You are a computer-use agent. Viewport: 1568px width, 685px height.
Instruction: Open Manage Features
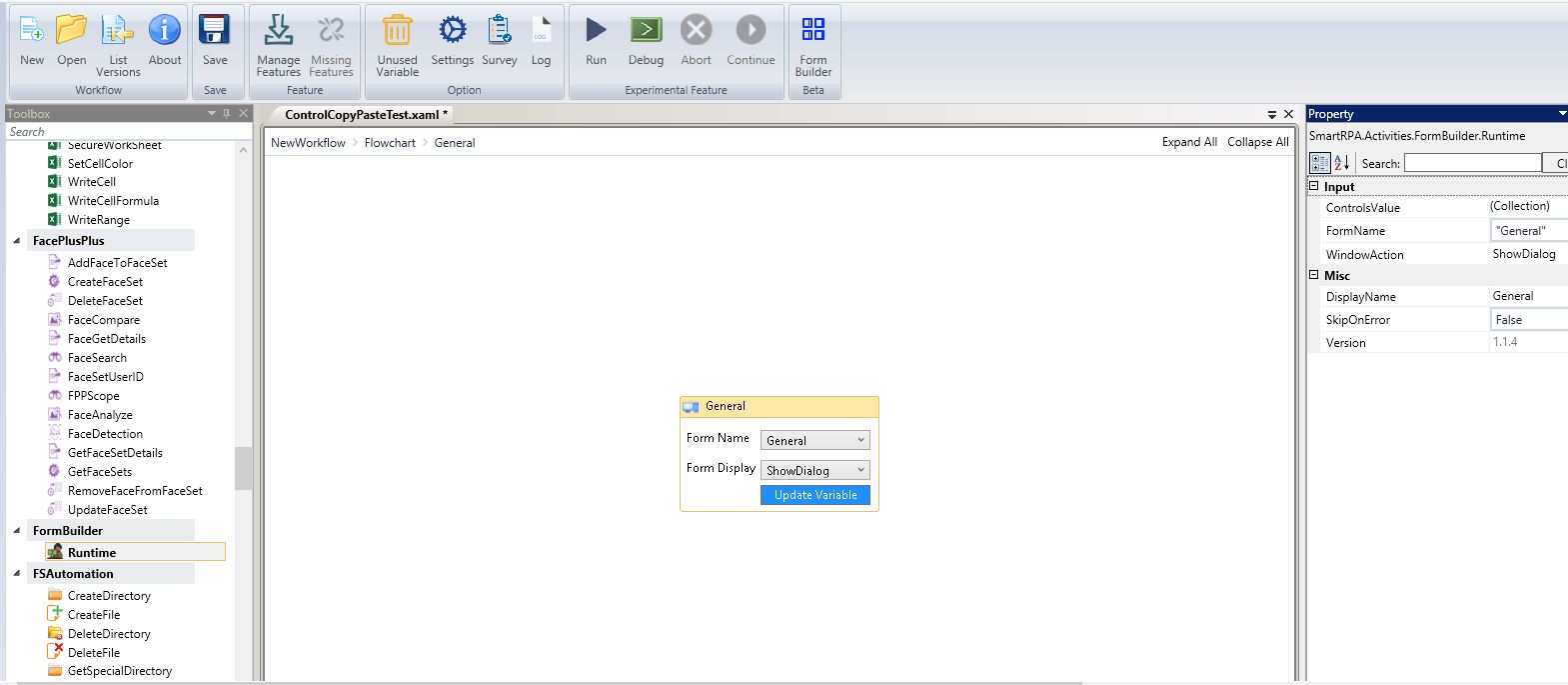278,31
